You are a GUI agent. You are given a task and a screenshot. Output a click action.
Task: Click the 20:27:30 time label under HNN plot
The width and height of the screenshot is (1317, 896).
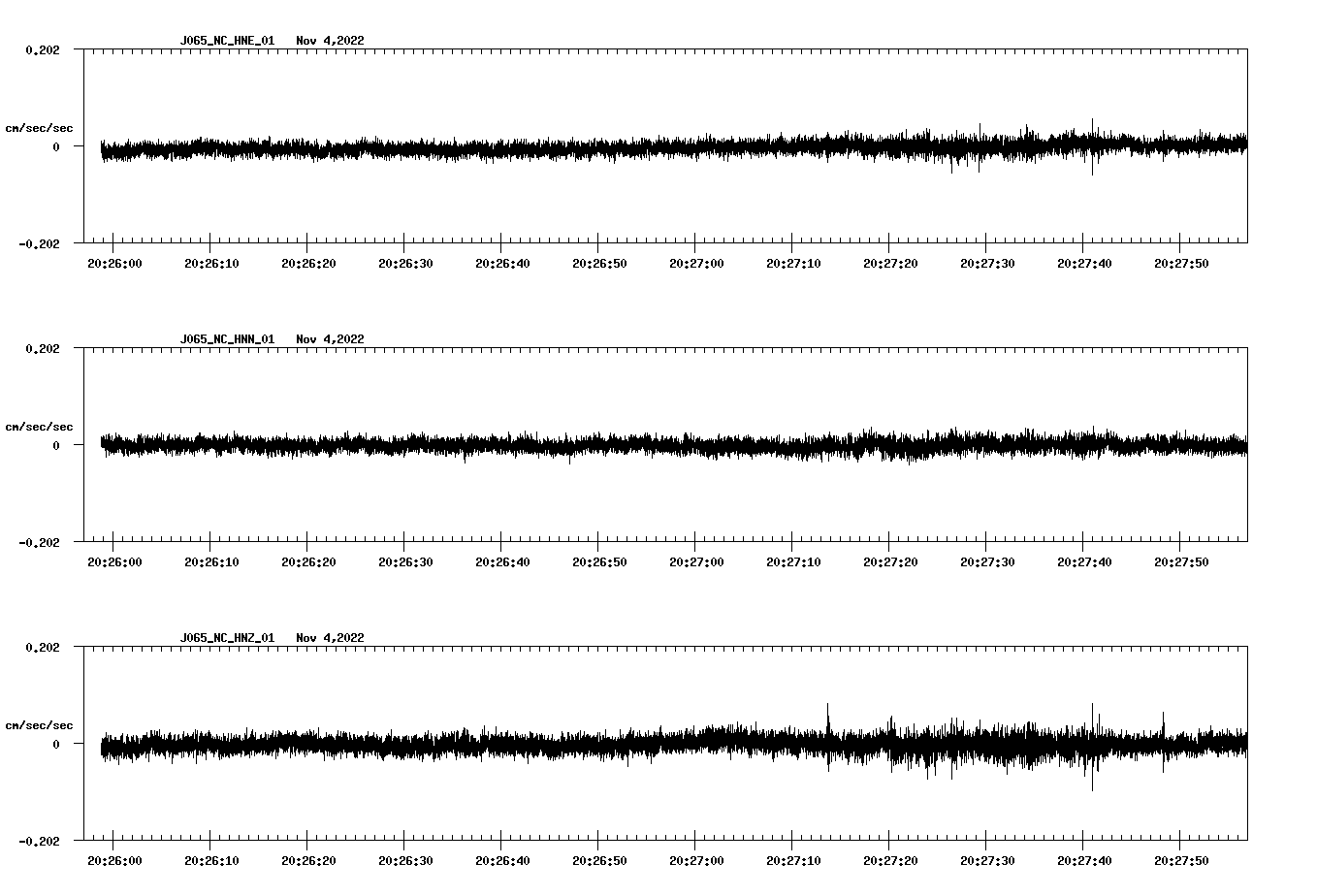pyautogui.click(x=987, y=562)
